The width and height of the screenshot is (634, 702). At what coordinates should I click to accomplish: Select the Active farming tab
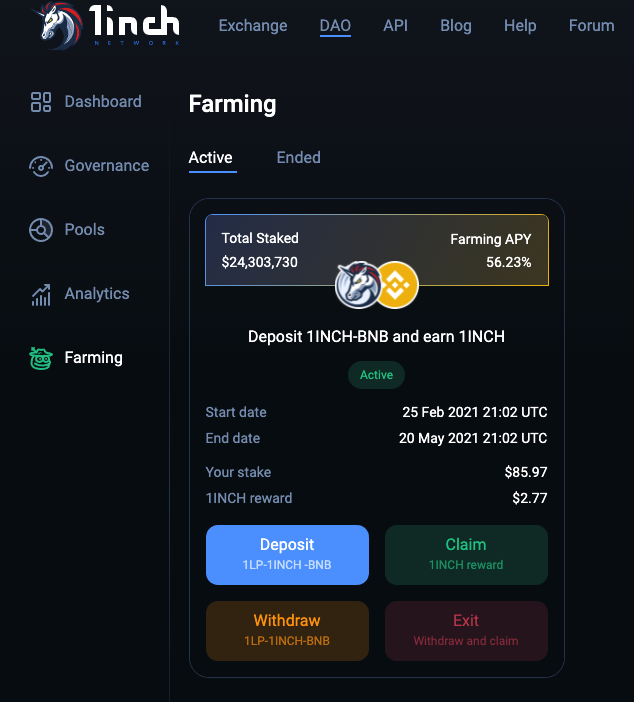point(210,158)
